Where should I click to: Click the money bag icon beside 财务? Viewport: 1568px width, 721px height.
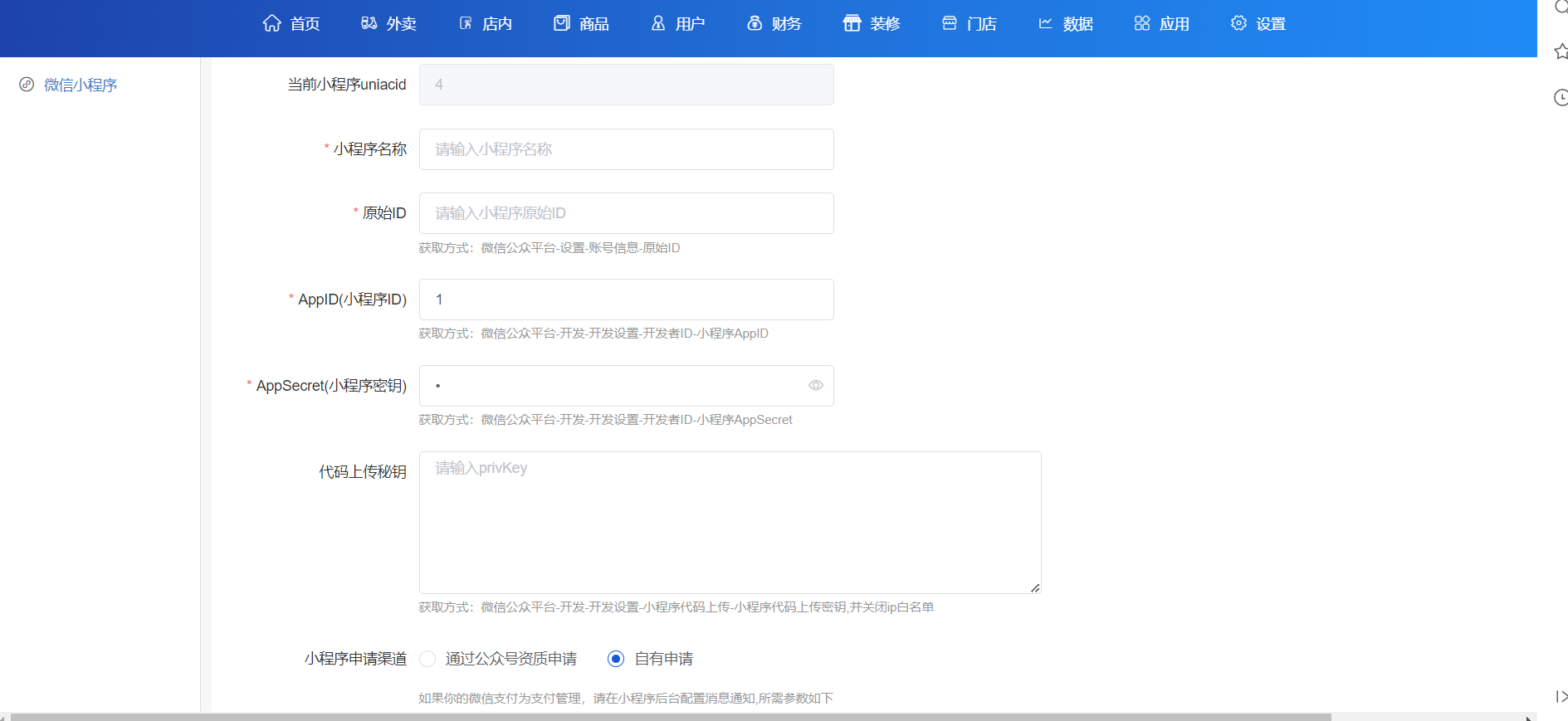click(x=755, y=23)
